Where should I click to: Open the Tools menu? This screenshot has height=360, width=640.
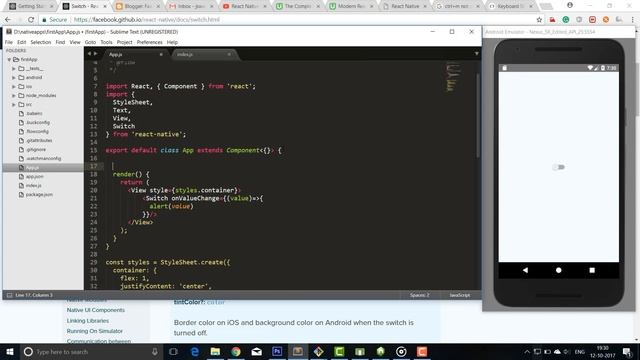[x=106, y=42]
